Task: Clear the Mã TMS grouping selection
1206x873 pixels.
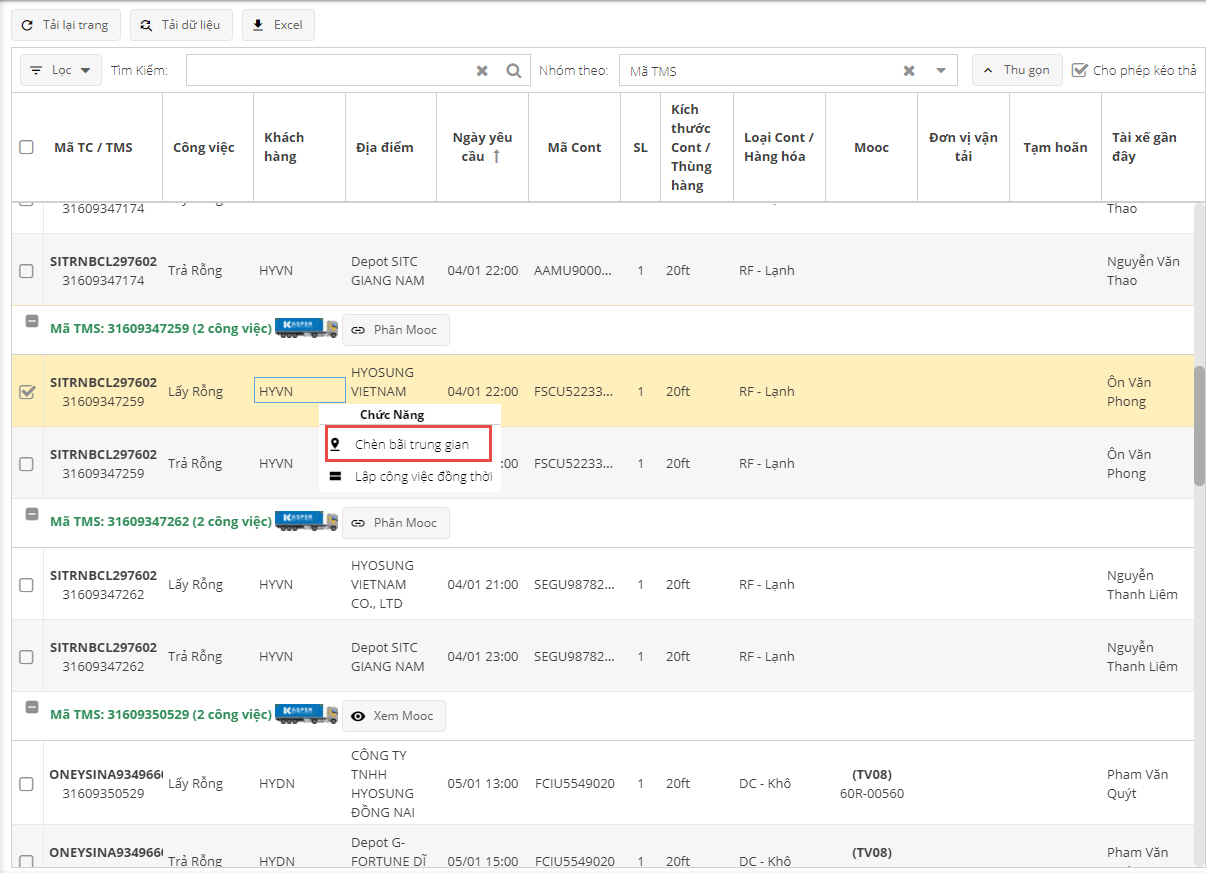Action: coord(909,71)
